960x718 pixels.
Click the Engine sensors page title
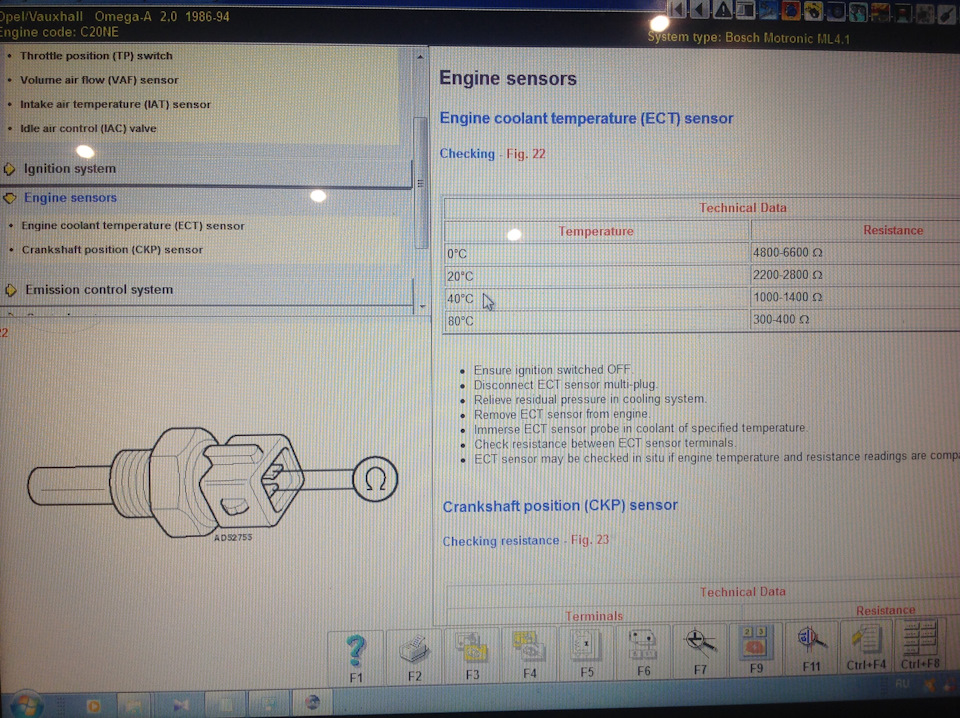click(508, 78)
